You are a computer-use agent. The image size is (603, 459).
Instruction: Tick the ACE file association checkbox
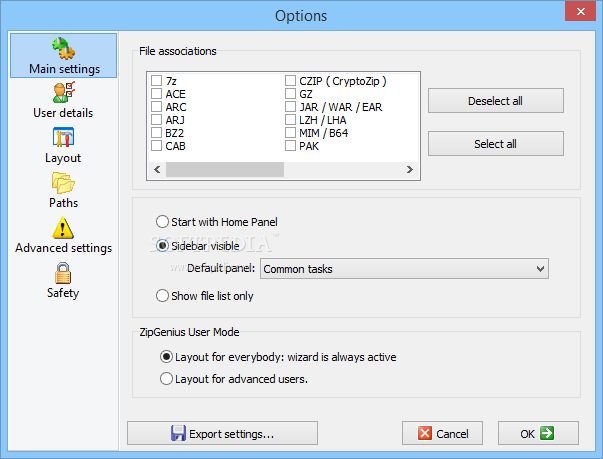tap(157, 94)
